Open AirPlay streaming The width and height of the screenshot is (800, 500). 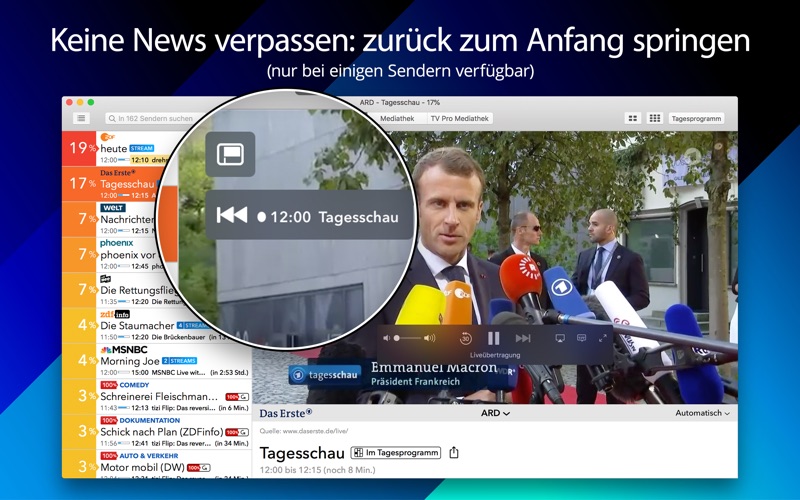560,338
